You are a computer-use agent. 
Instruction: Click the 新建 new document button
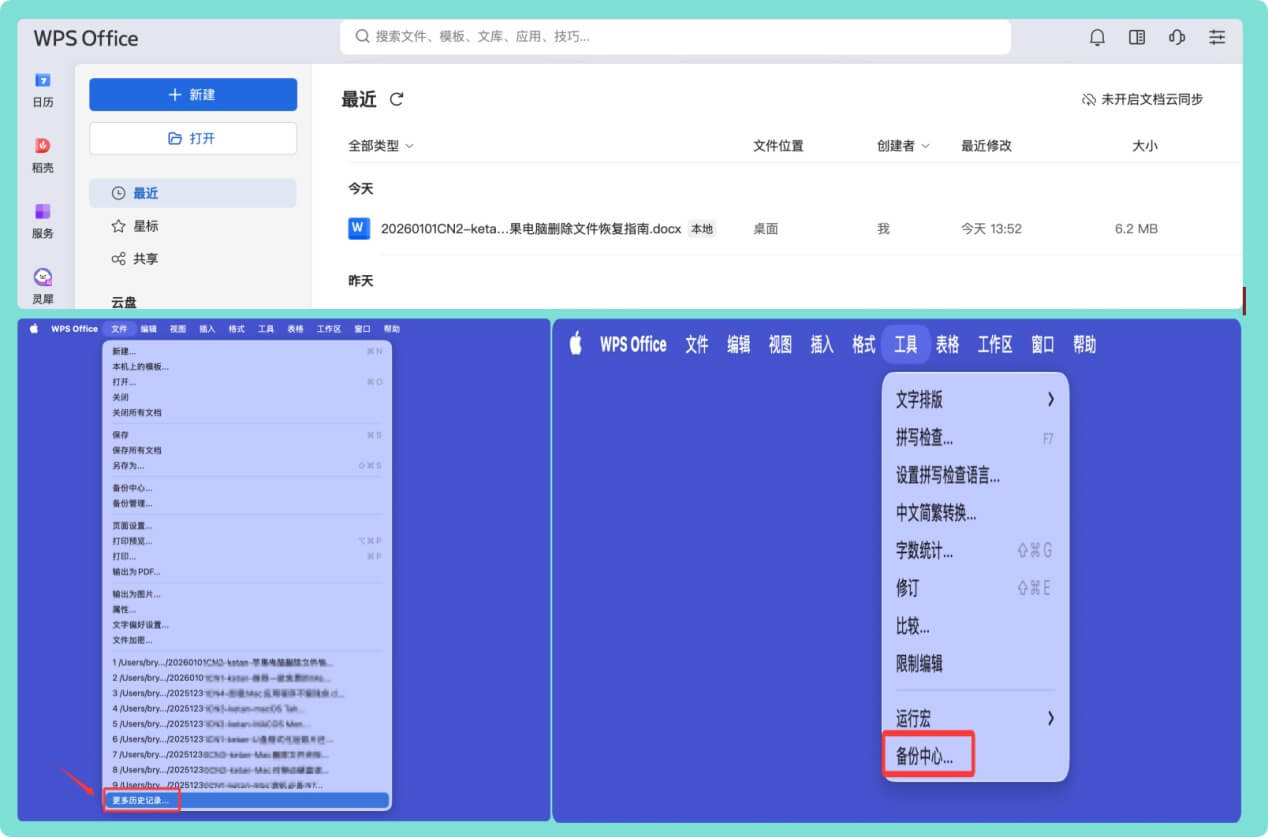point(192,94)
